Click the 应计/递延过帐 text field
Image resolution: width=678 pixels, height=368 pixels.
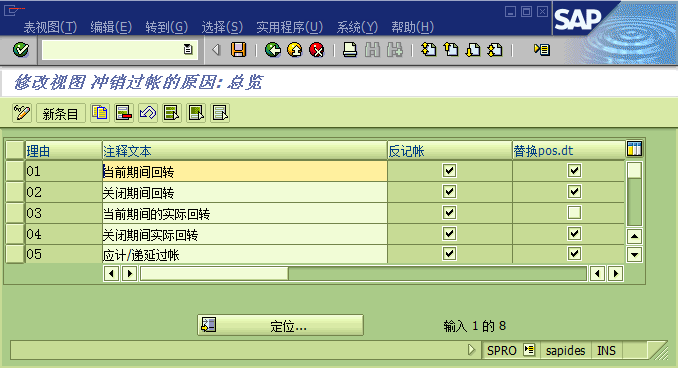coord(244,255)
